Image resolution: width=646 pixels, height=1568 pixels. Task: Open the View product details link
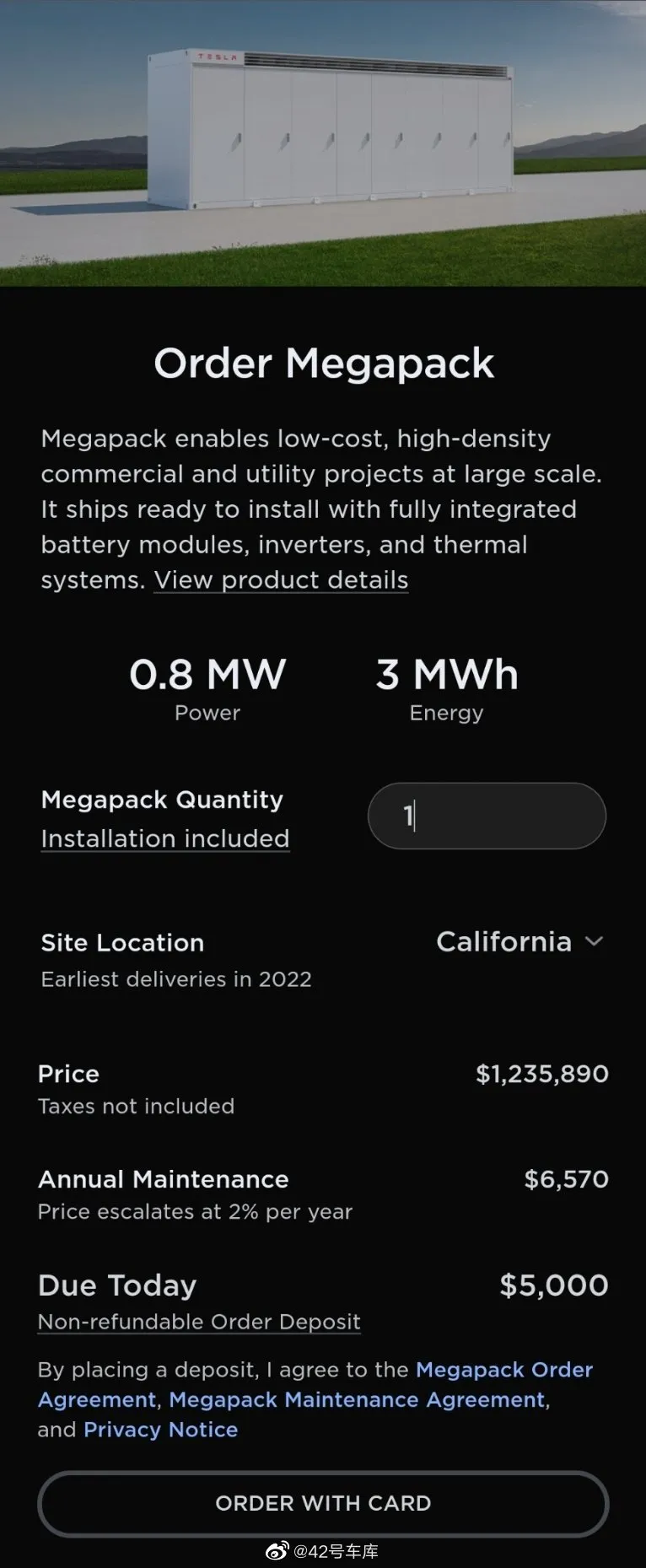click(281, 580)
